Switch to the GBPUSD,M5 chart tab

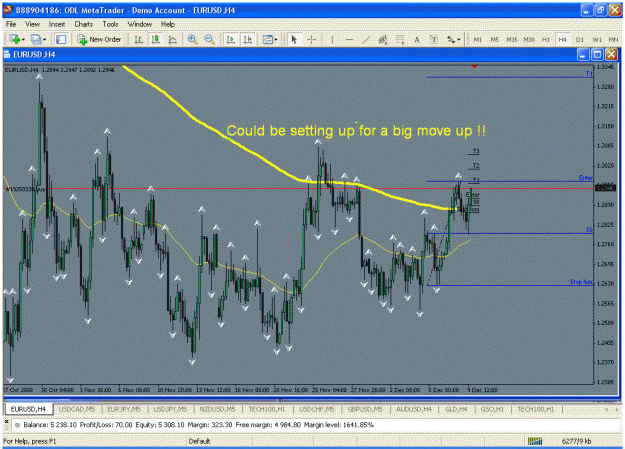(365, 409)
